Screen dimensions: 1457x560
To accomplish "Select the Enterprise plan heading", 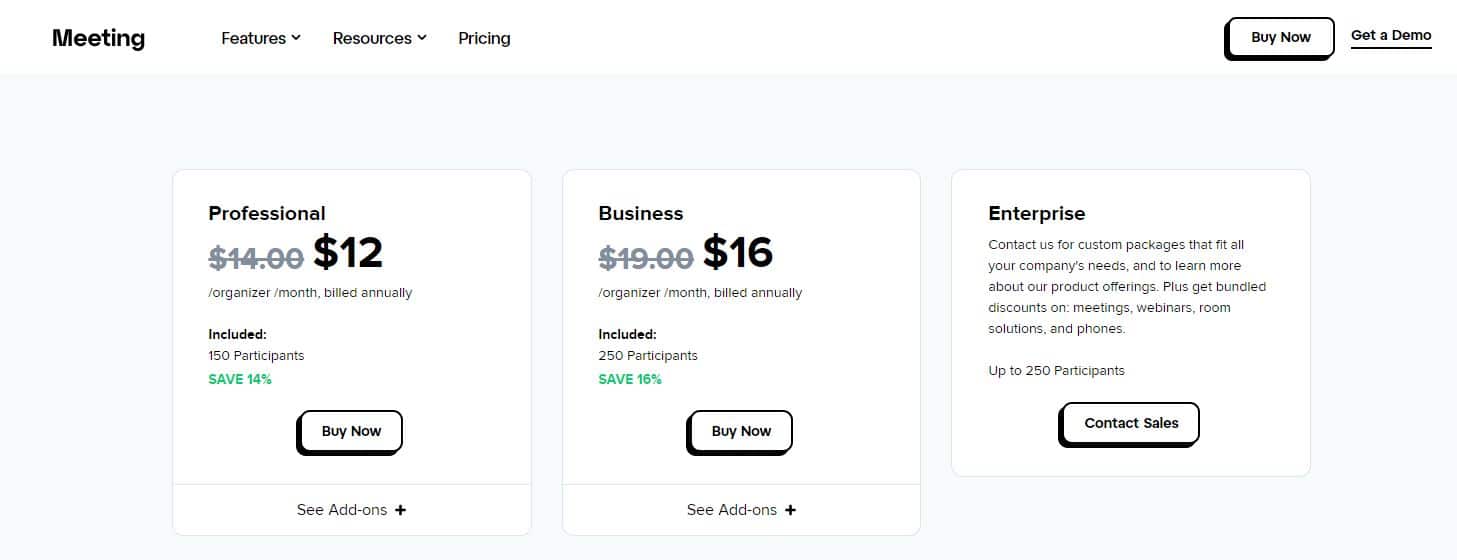I will [1037, 213].
